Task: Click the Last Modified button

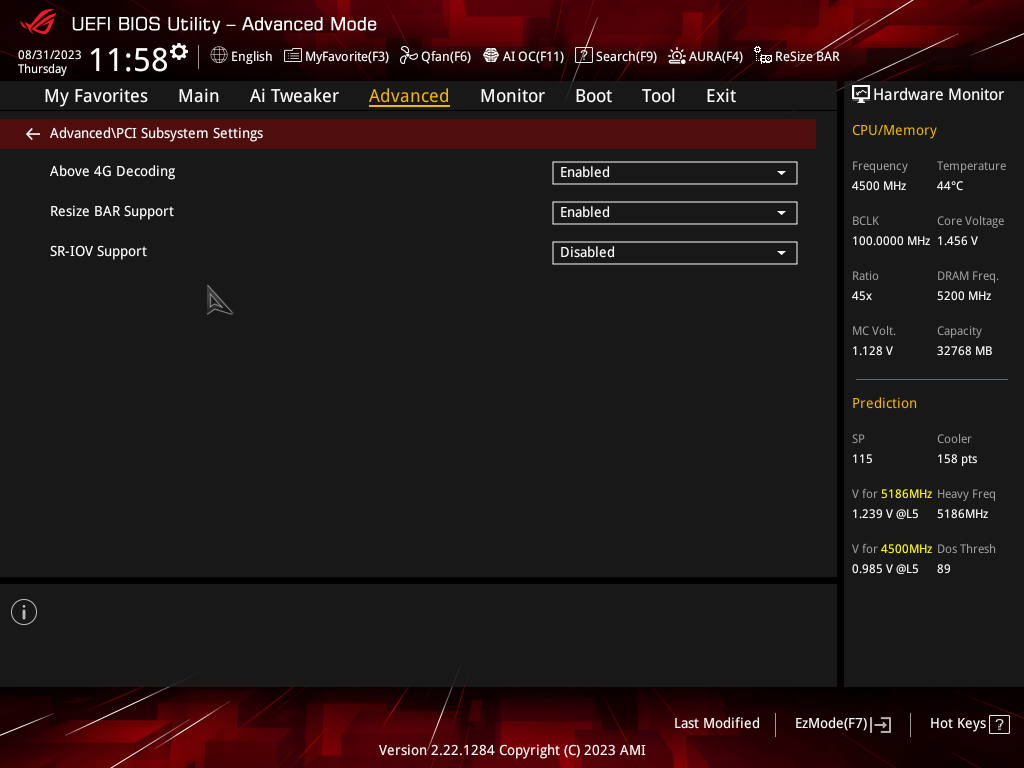Action: [x=716, y=723]
